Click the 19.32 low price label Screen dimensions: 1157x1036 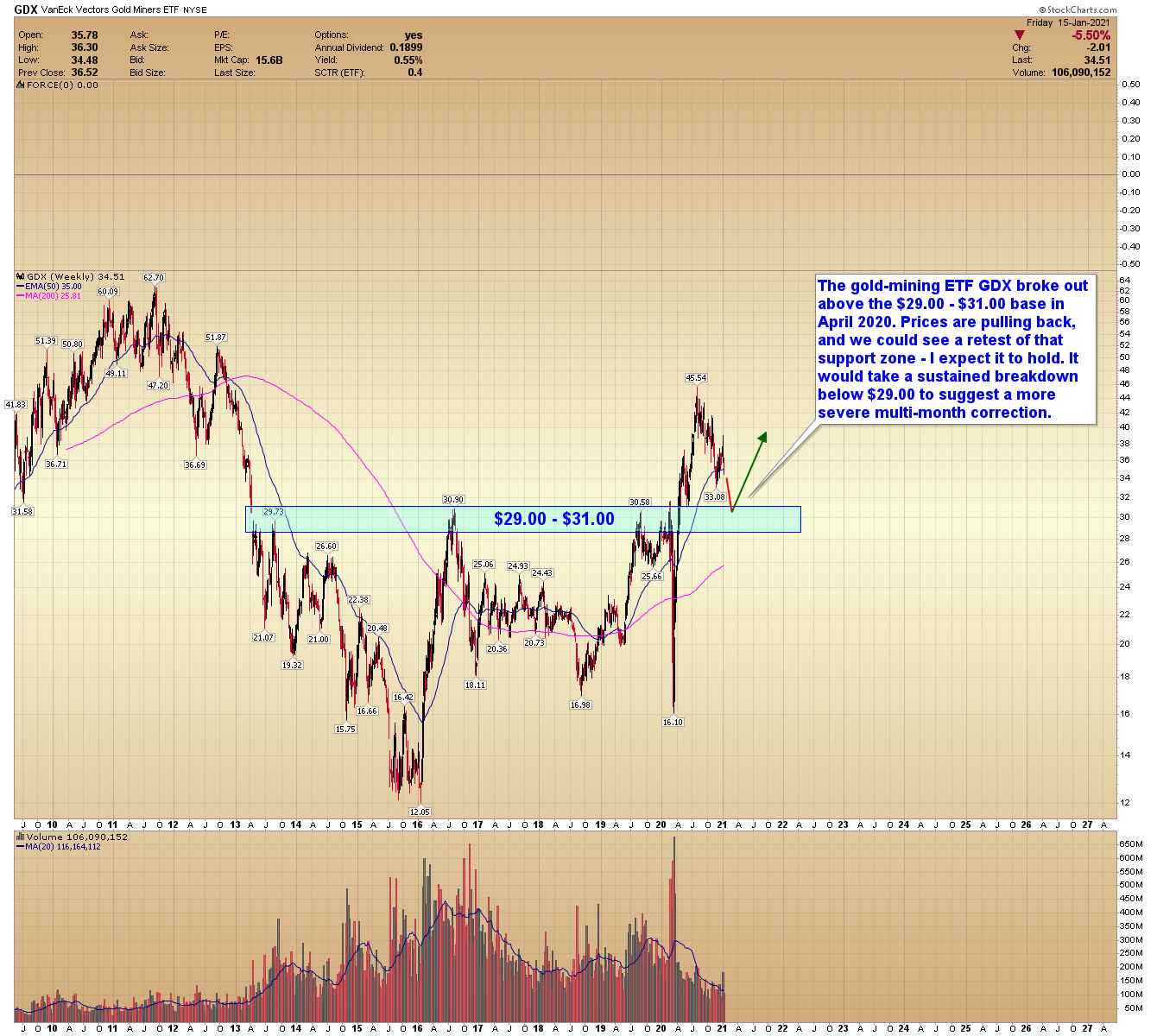(x=292, y=665)
